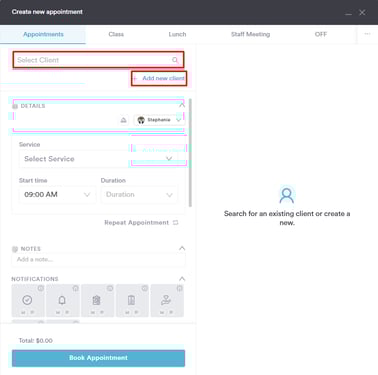Collapse the NOTIFICATIONS section
Viewport: 378px width, 375px height.
pyautogui.click(x=182, y=279)
